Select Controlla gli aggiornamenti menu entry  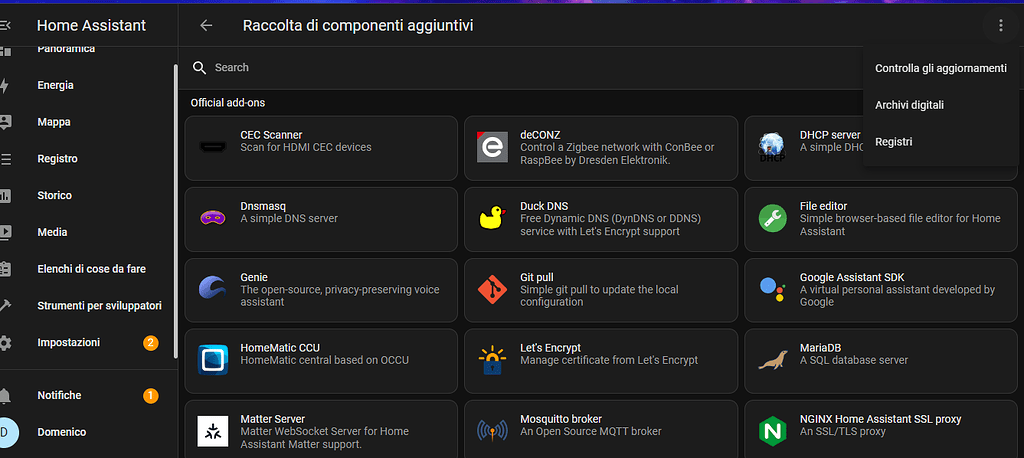940,69
